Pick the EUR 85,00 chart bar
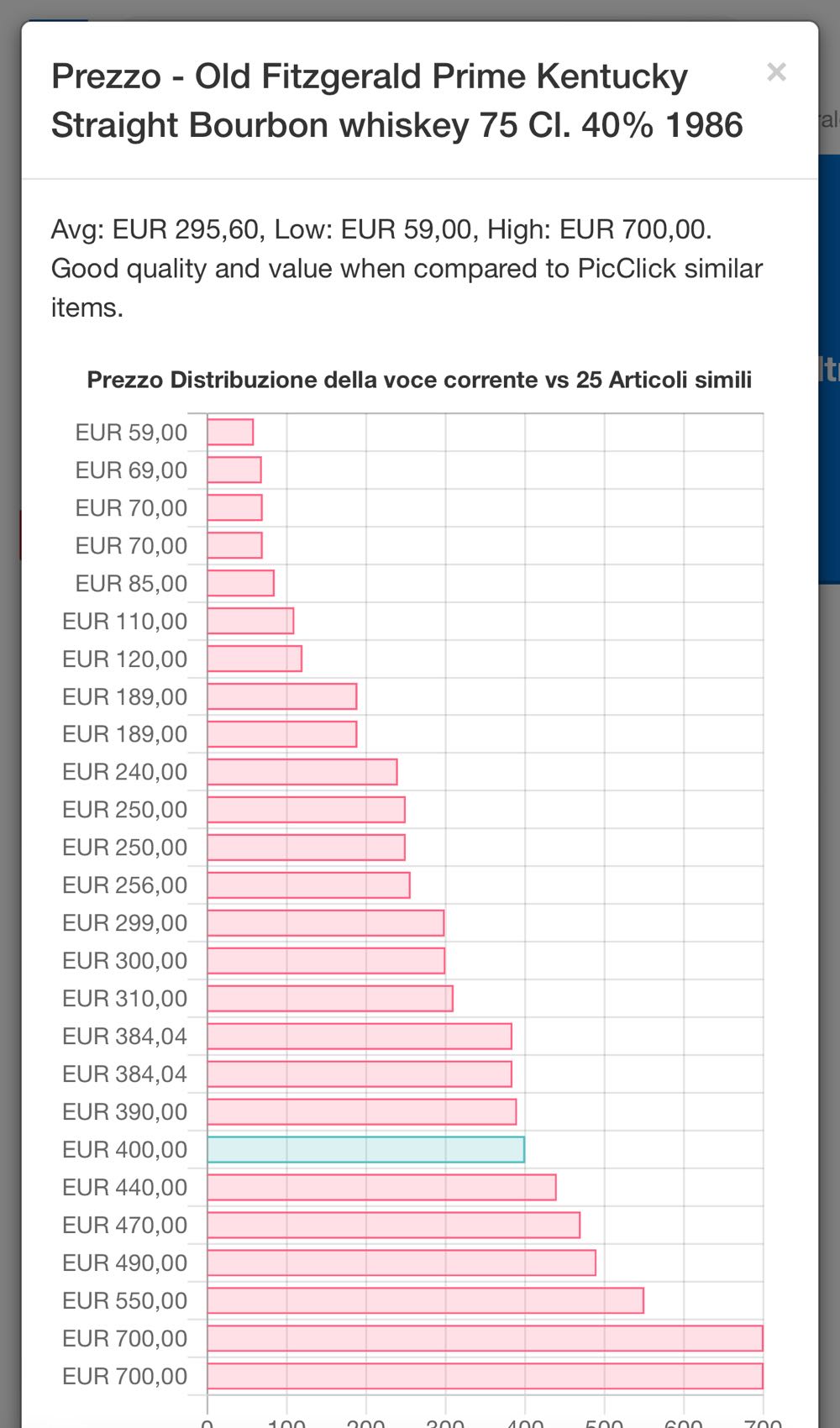The height and width of the screenshot is (1428, 840). pos(240,583)
